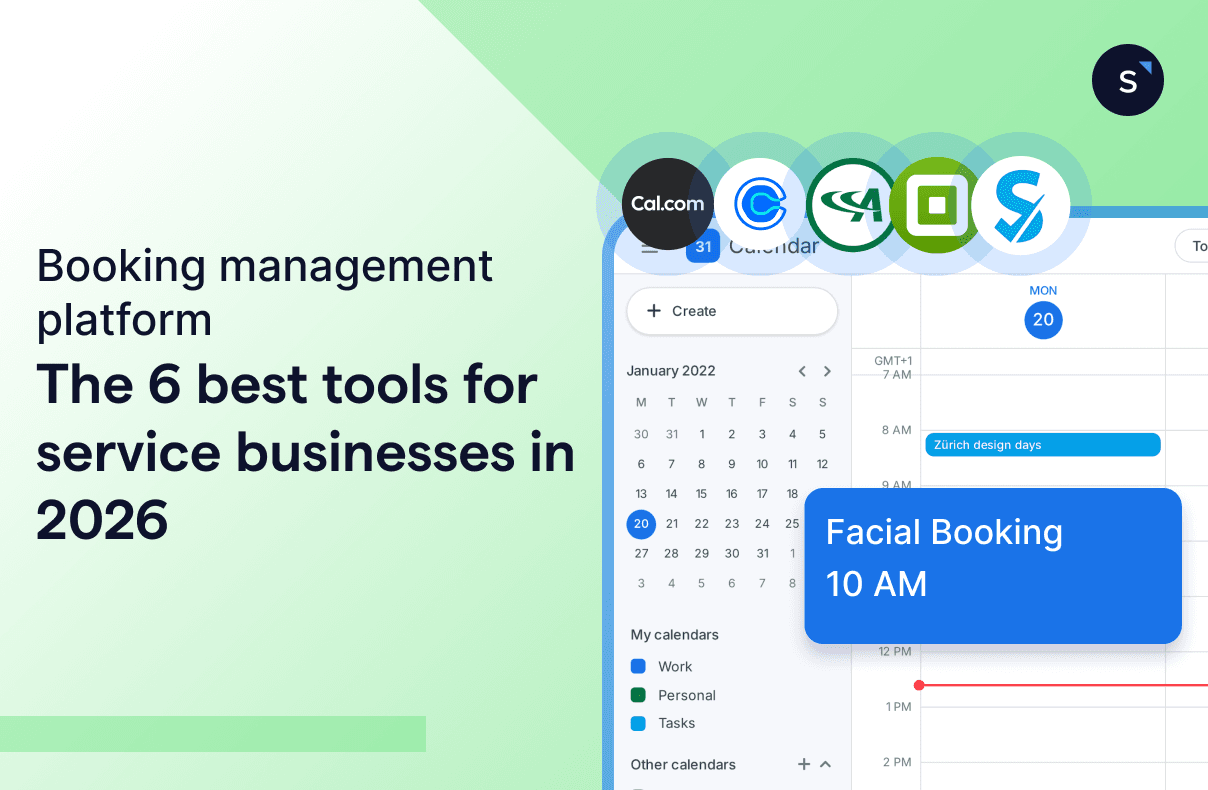This screenshot has height=790, width=1208.
Task: Select date 24 in mini calendar
Action: 762,523
